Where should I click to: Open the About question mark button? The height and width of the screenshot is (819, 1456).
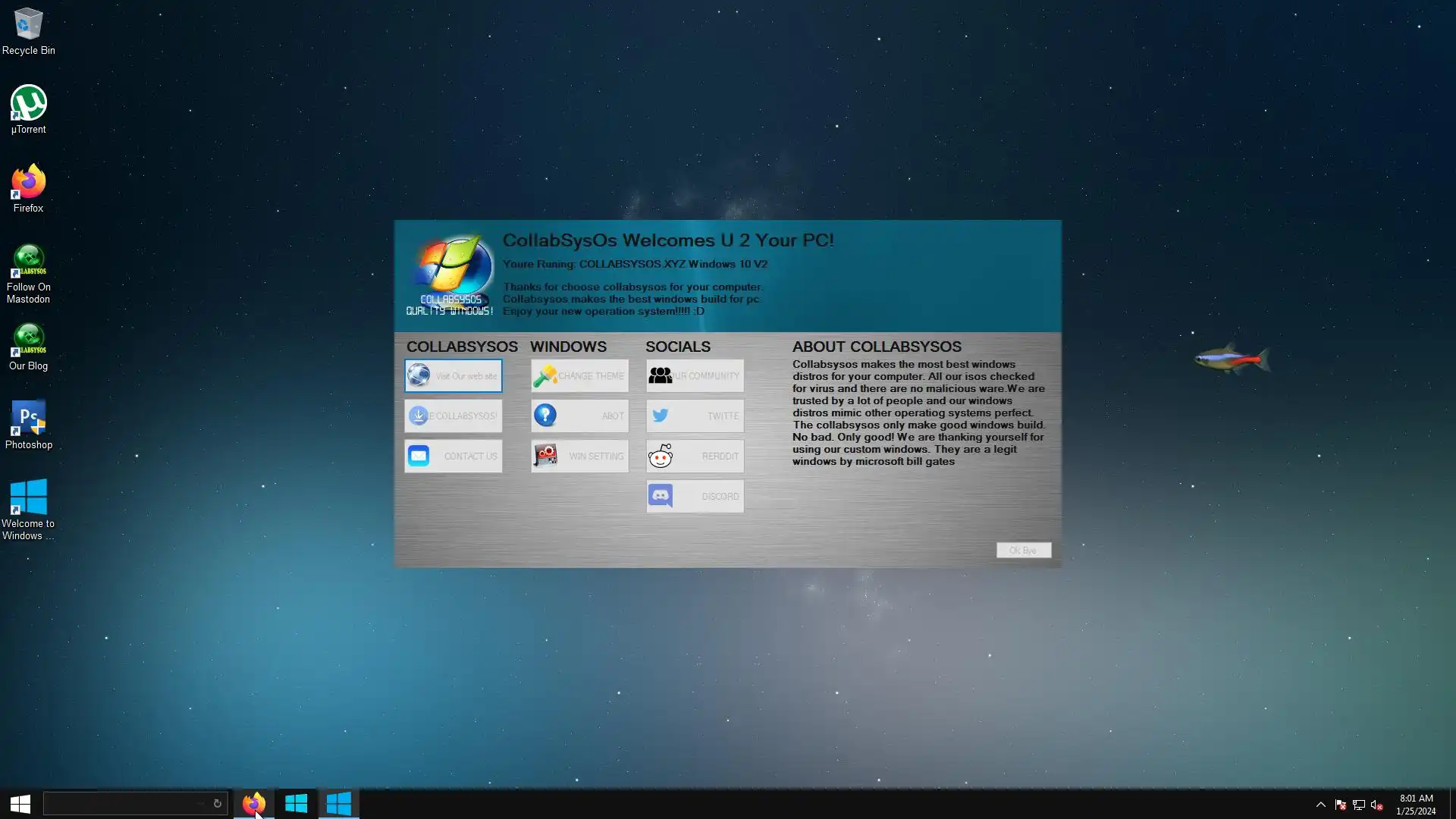coord(579,416)
